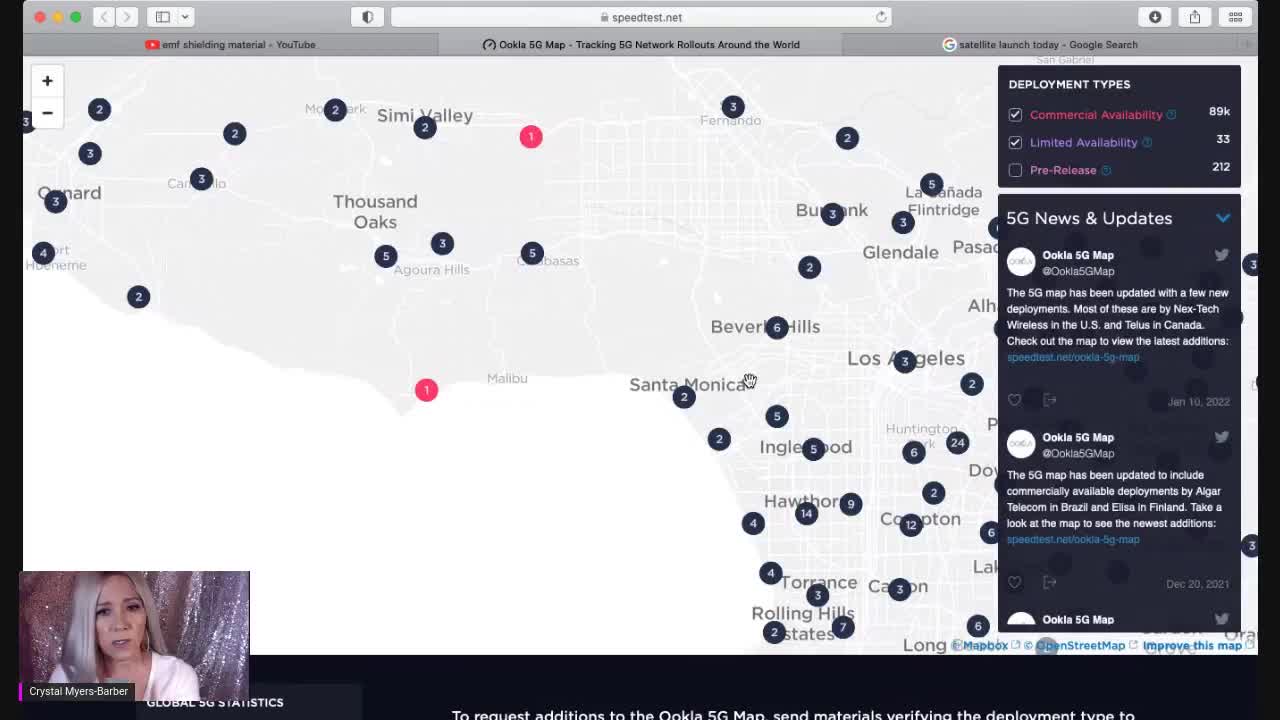Image resolution: width=1280 pixels, height=720 pixels.
Task: Click the privacy shield icon
Action: pyautogui.click(x=367, y=17)
